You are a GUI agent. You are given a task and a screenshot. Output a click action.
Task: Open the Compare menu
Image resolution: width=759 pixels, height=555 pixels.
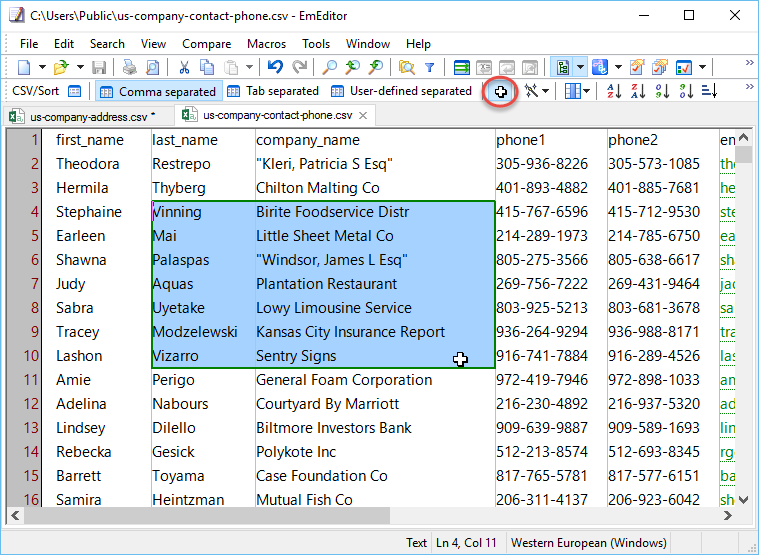(x=207, y=44)
